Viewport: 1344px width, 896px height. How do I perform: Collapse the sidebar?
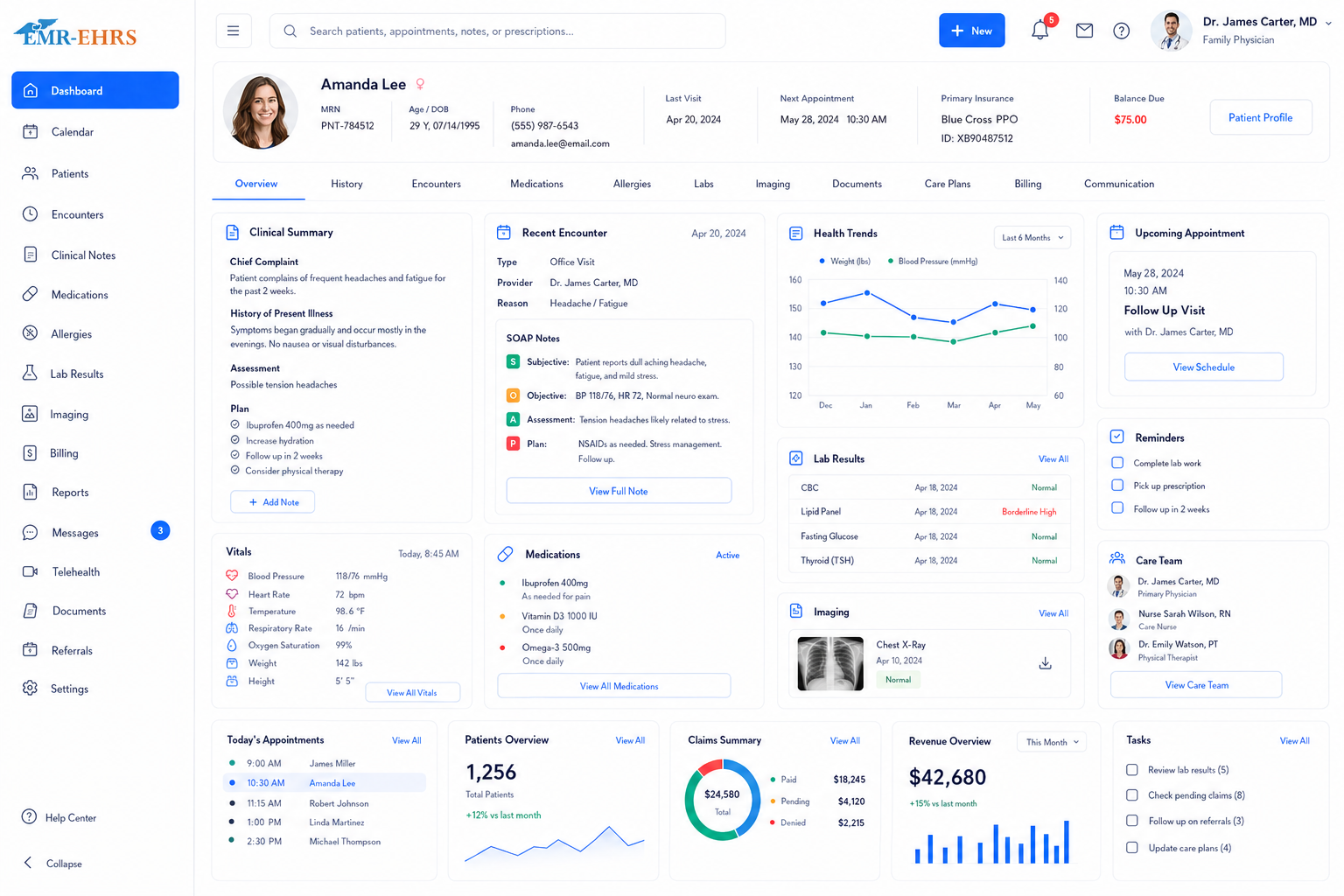(x=52, y=863)
